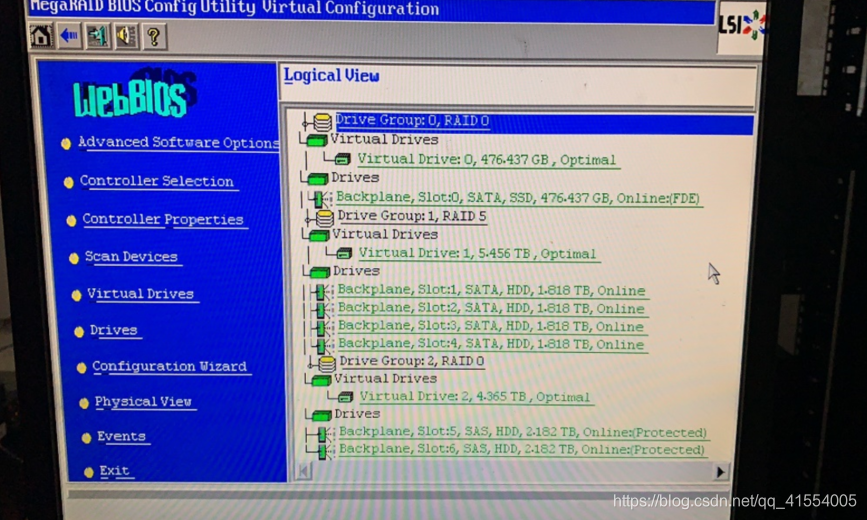Open Slot:0 SATA SSD drive link
This screenshot has width=867, height=520.
tap(518, 198)
